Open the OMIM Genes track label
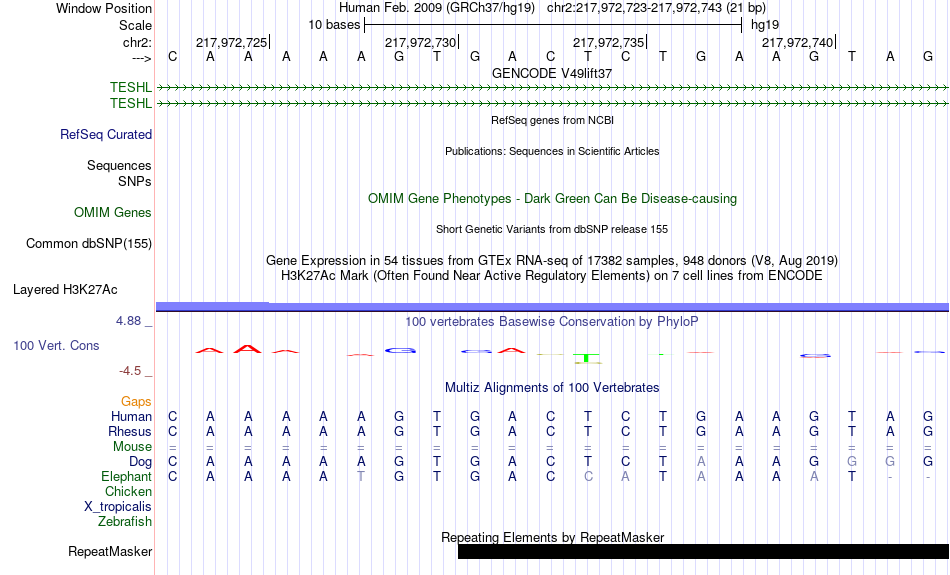Screen dimensions: 950x575 tap(113, 213)
